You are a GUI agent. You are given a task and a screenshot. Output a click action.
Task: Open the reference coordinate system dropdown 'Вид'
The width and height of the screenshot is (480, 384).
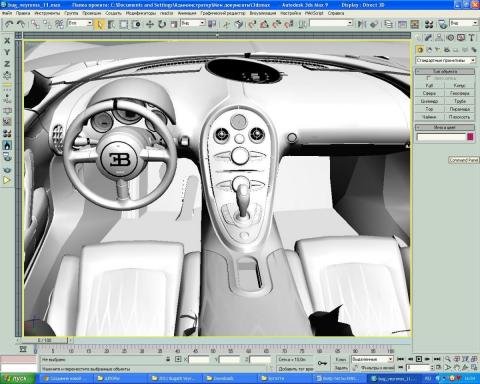click(x=193, y=23)
